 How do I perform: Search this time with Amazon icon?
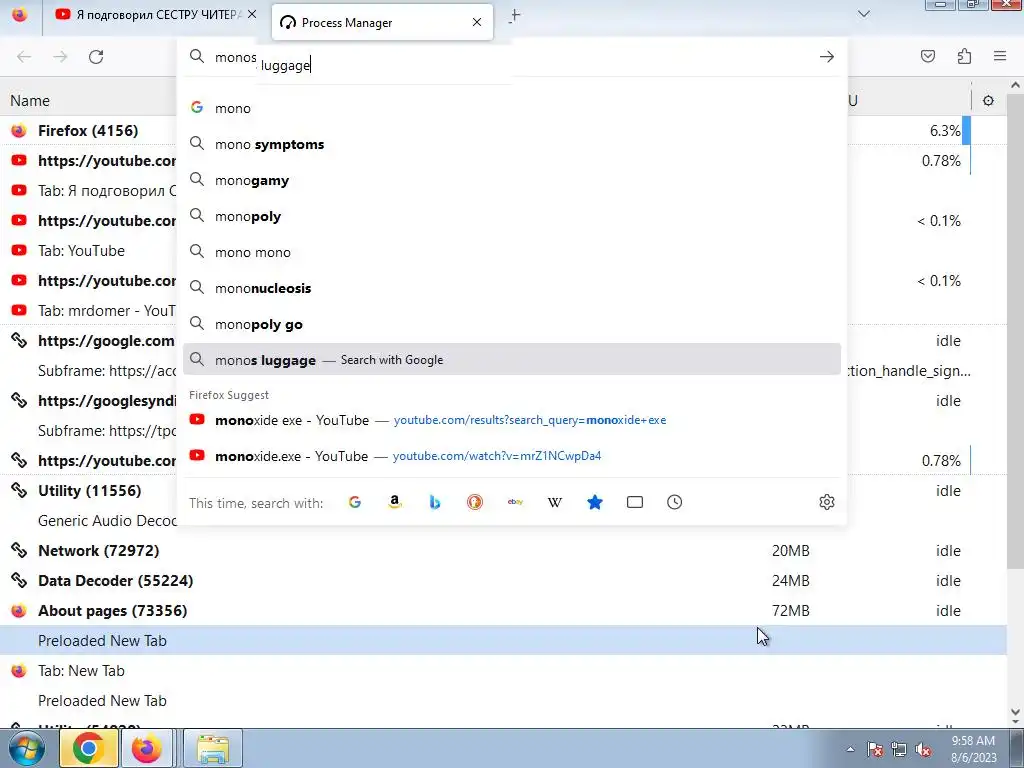pyautogui.click(x=394, y=502)
